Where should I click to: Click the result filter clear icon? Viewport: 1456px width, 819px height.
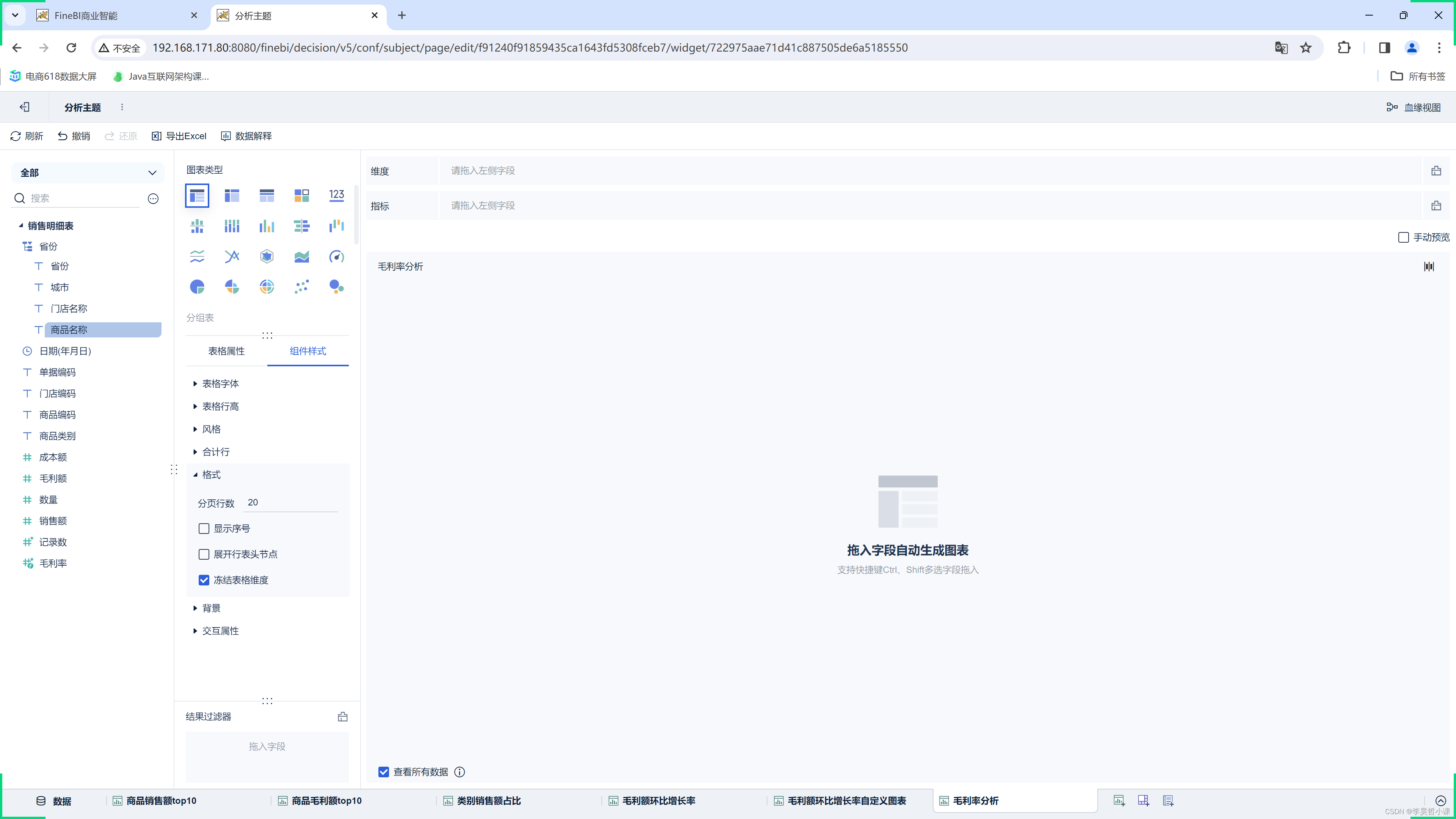tap(342, 717)
